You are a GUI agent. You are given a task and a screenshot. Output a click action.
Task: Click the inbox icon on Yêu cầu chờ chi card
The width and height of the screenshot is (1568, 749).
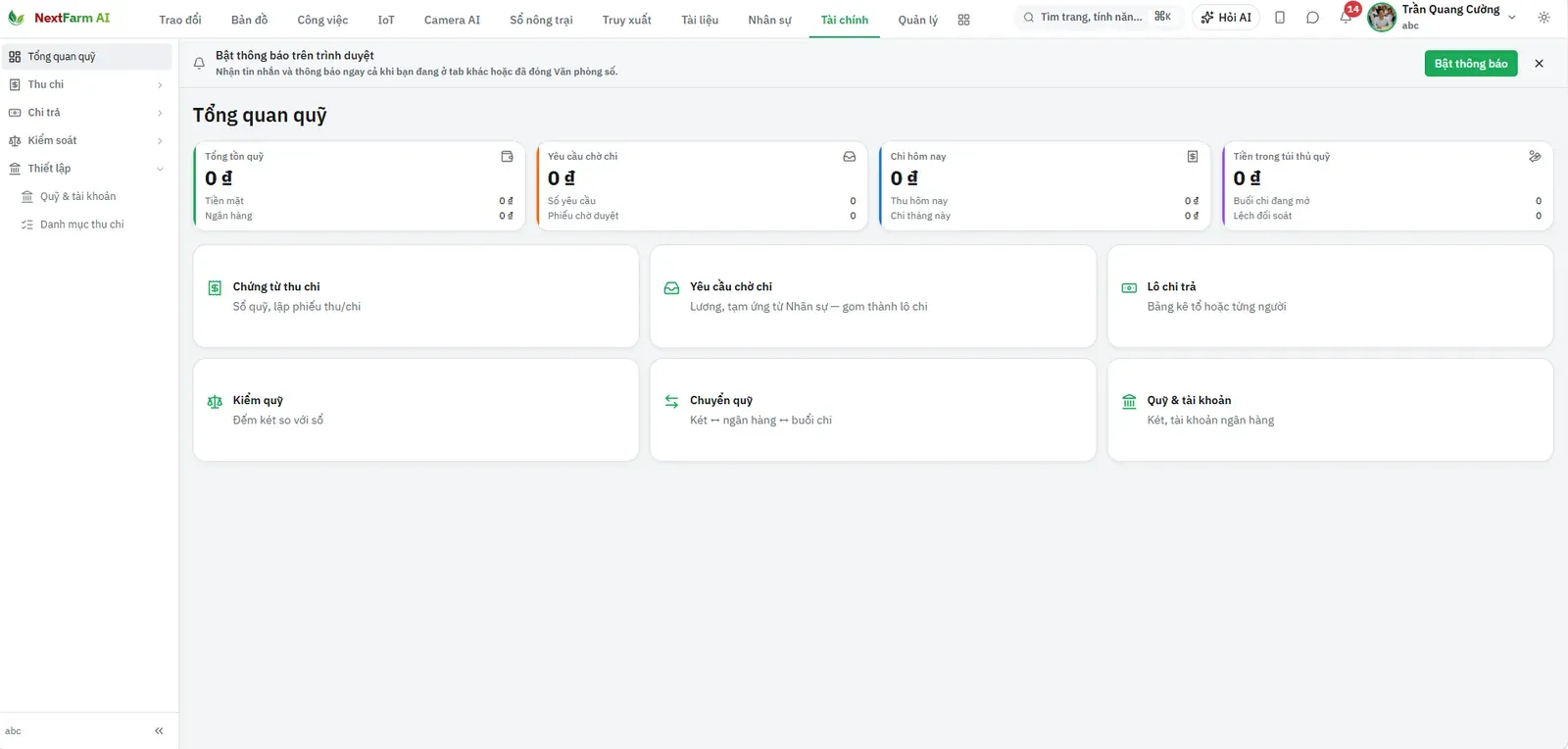pyautogui.click(x=850, y=157)
